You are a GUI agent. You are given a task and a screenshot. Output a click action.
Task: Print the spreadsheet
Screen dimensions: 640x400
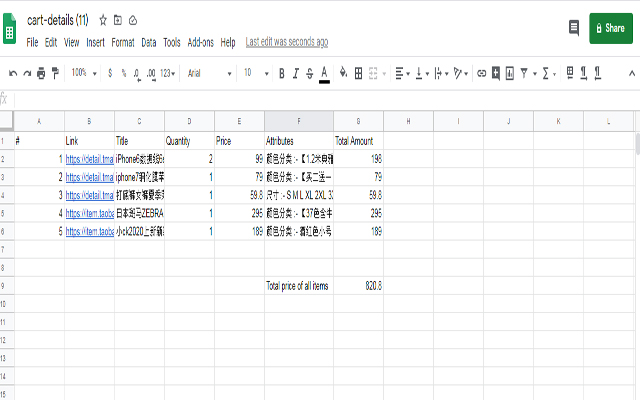(x=41, y=73)
